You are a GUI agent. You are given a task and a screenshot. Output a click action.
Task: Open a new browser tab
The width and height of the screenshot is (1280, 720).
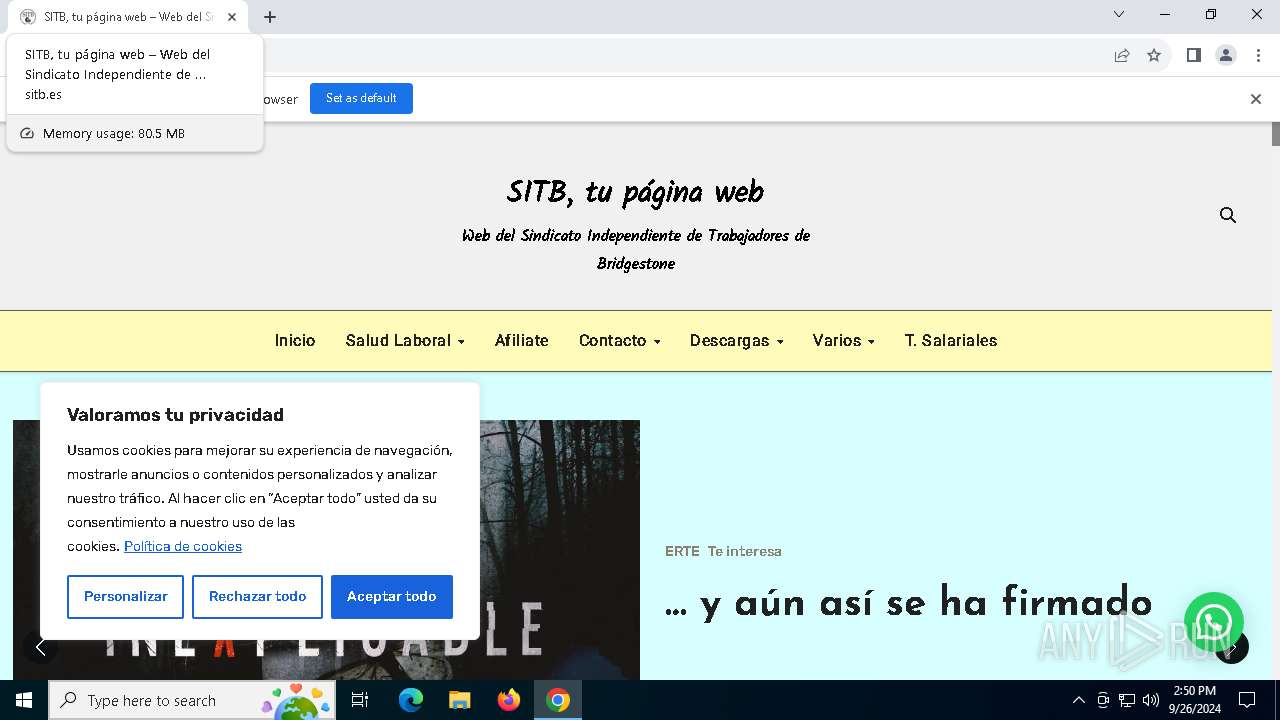click(x=270, y=17)
